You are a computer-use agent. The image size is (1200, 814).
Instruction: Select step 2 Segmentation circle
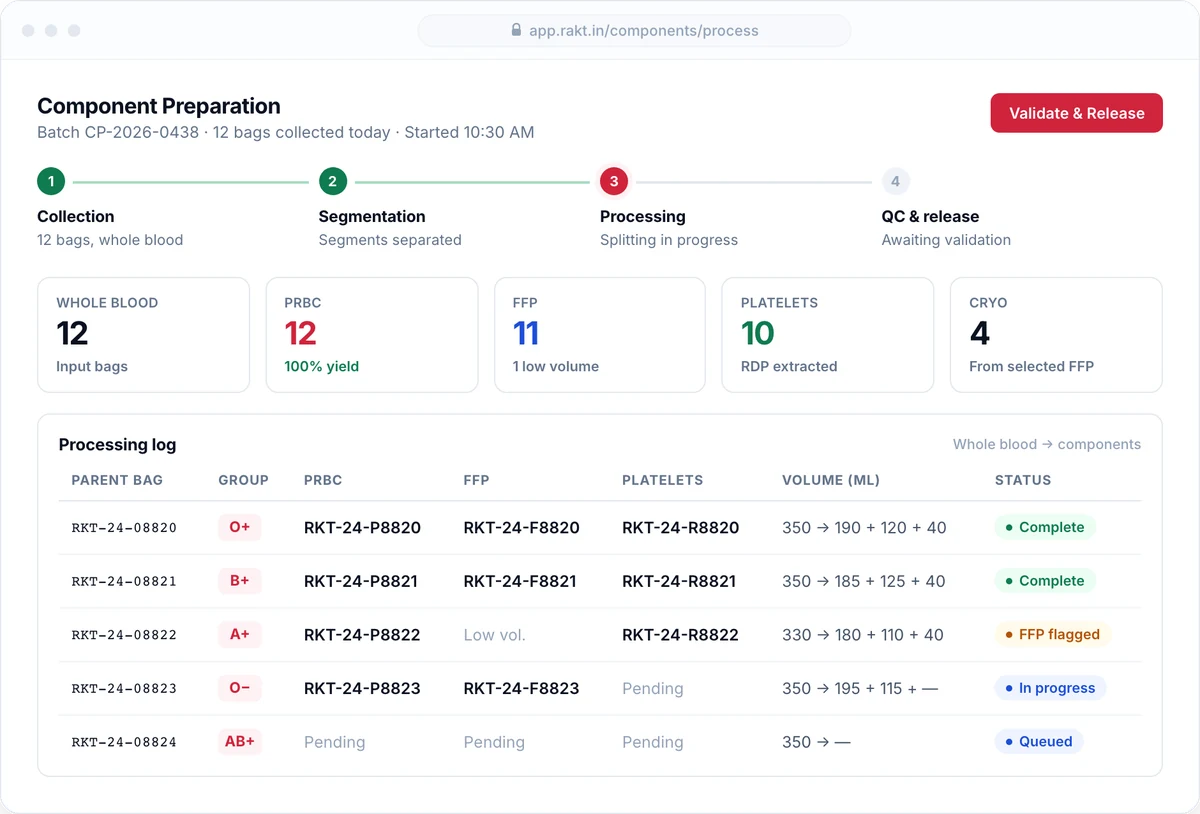point(333,181)
